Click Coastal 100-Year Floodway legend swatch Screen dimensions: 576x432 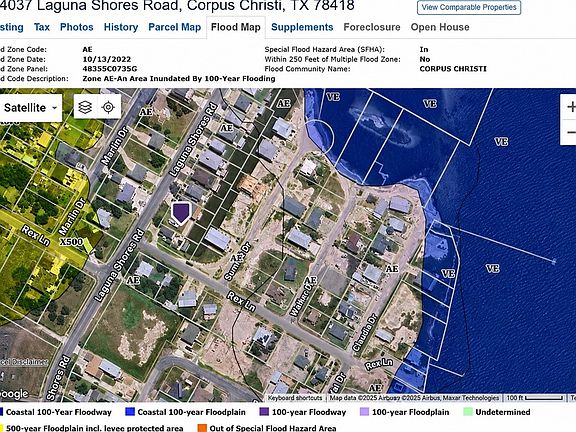pyautogui.click(x=1, y=412)
